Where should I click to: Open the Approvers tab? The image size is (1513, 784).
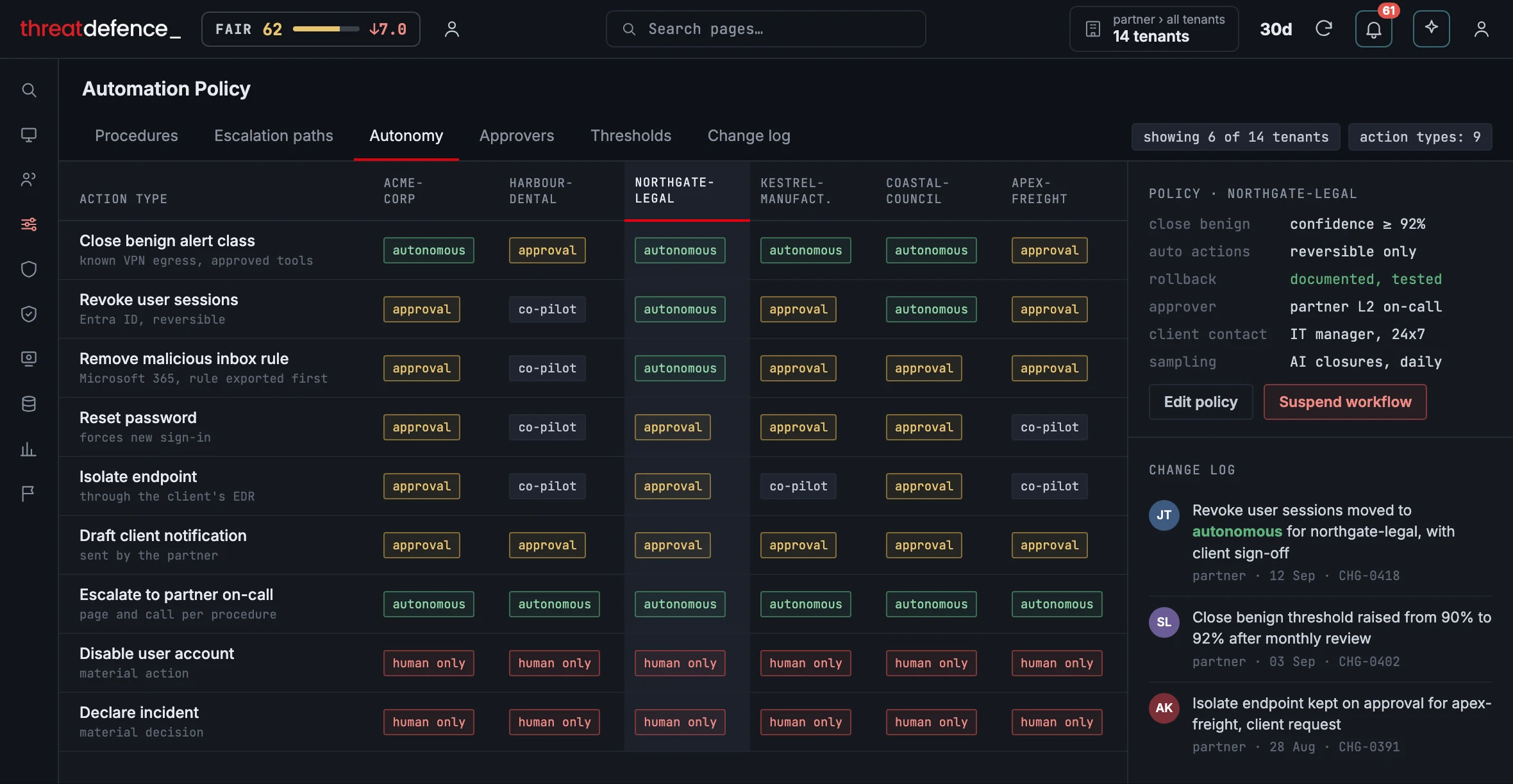[517, 136]
